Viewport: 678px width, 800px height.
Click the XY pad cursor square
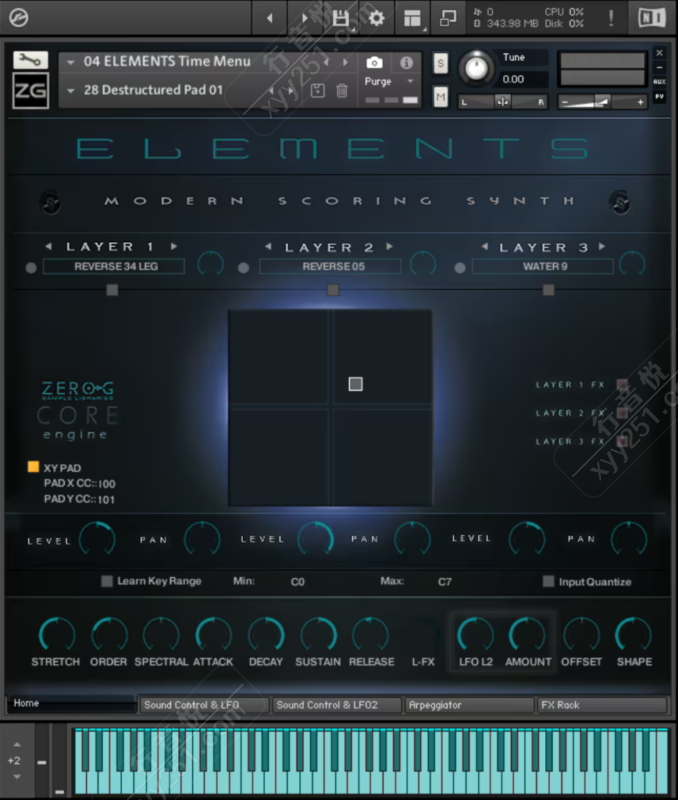pos(356,384)
